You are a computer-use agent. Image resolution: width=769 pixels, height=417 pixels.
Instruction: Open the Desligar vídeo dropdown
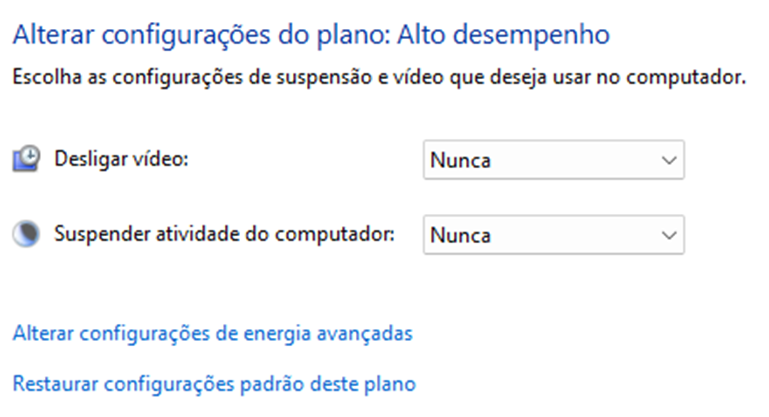[553, 159]
